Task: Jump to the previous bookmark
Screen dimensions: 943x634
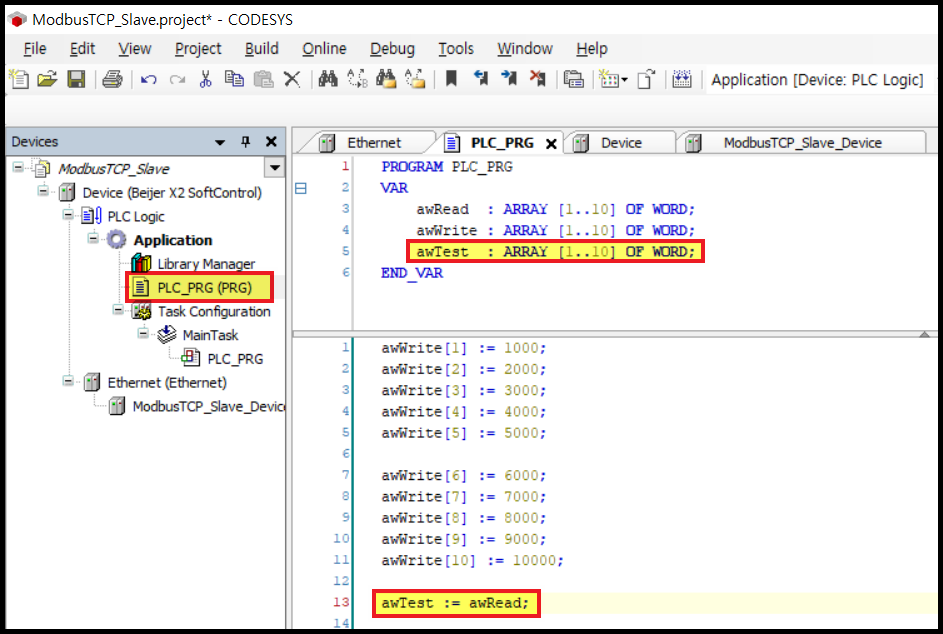Action: pyautogui.click(x=481, y=79)
